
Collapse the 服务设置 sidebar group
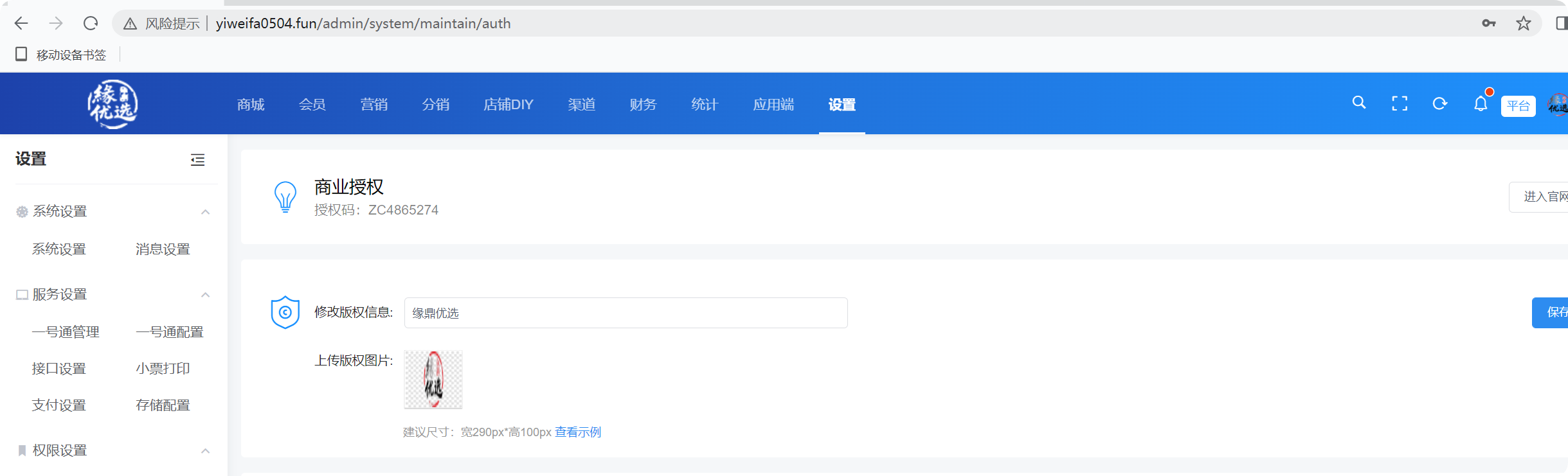click(205, 295)
